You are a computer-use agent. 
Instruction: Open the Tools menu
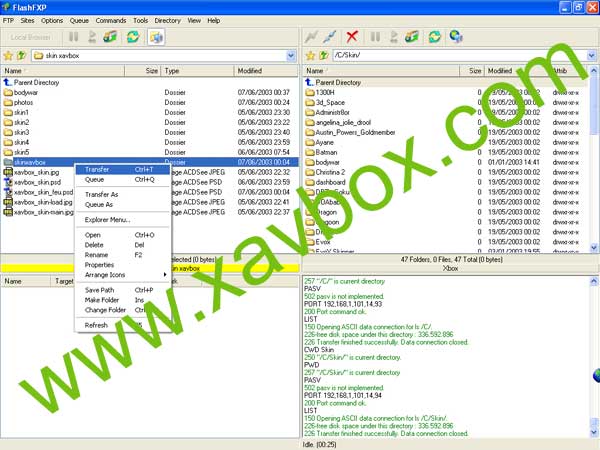tap(140, 21)
